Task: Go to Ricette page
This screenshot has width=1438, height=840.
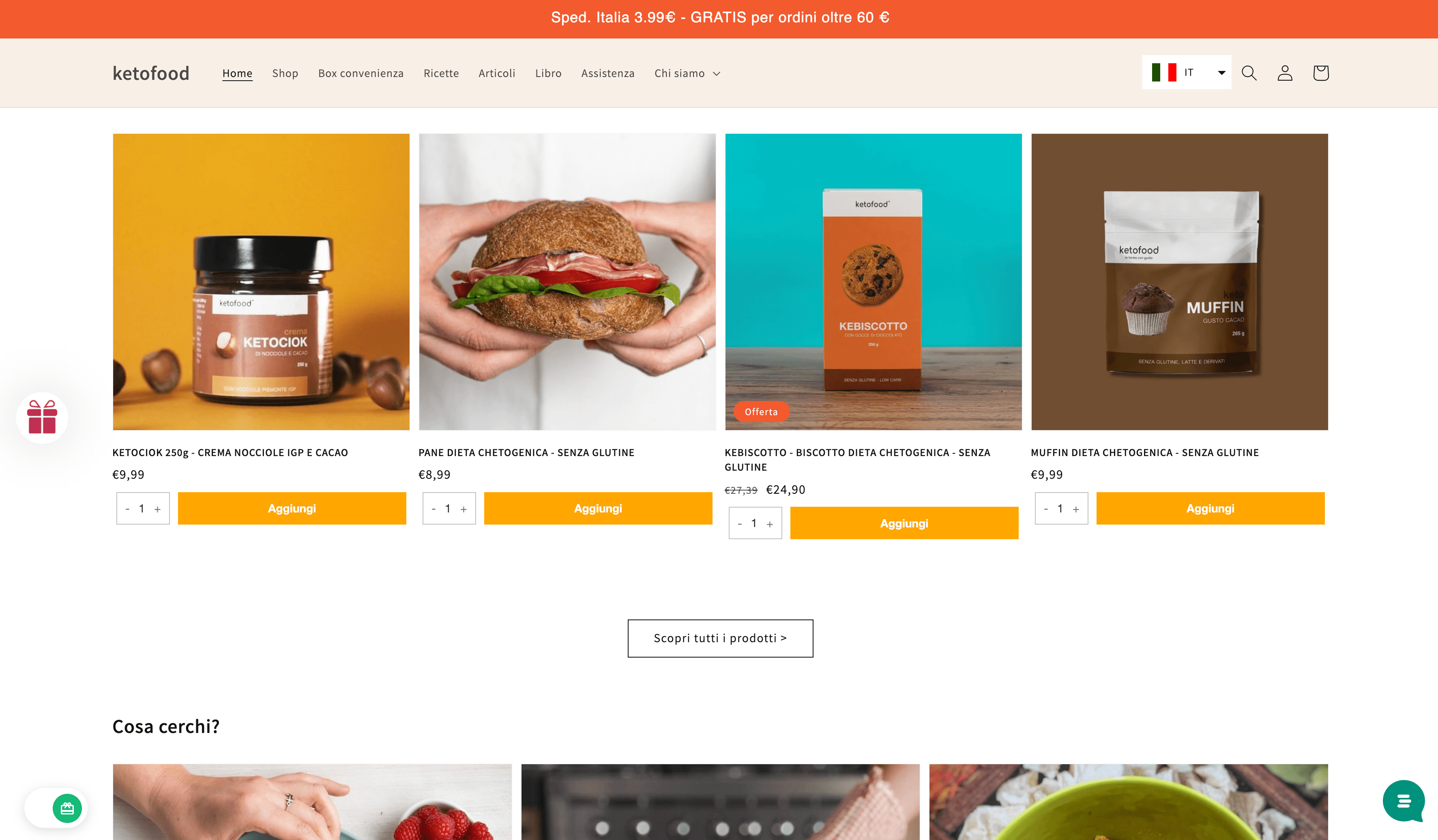Action: coord(440,73)
